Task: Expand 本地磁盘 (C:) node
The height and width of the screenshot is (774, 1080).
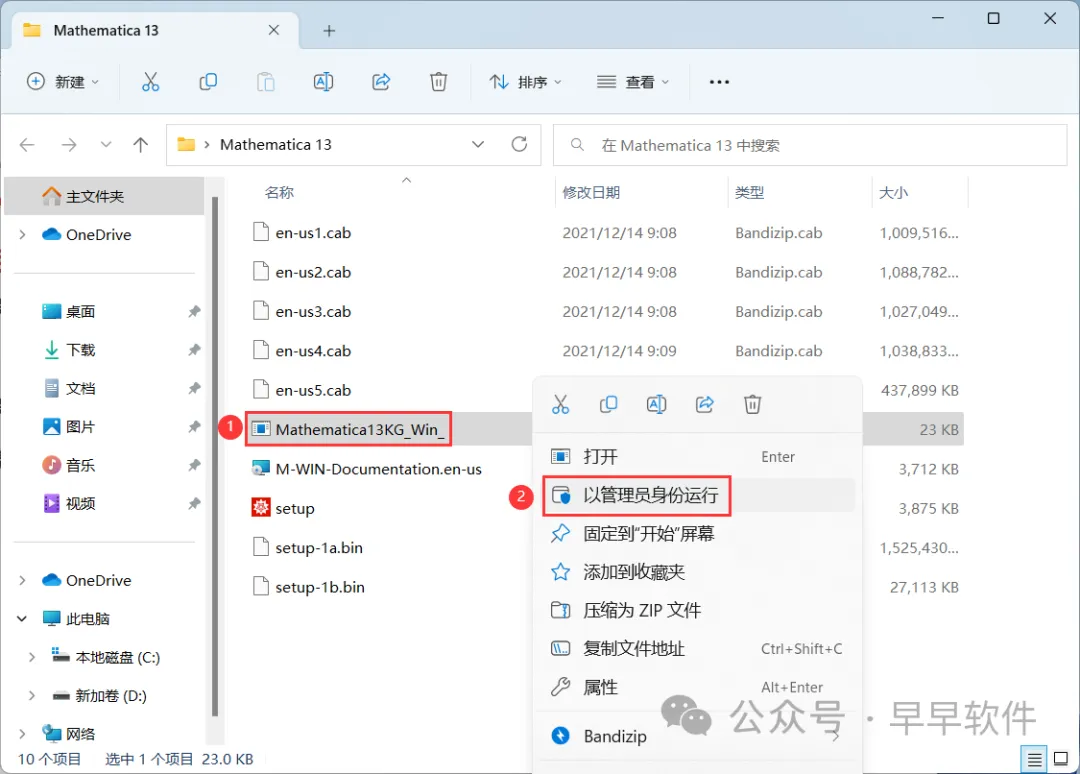Action: [32, 657]
